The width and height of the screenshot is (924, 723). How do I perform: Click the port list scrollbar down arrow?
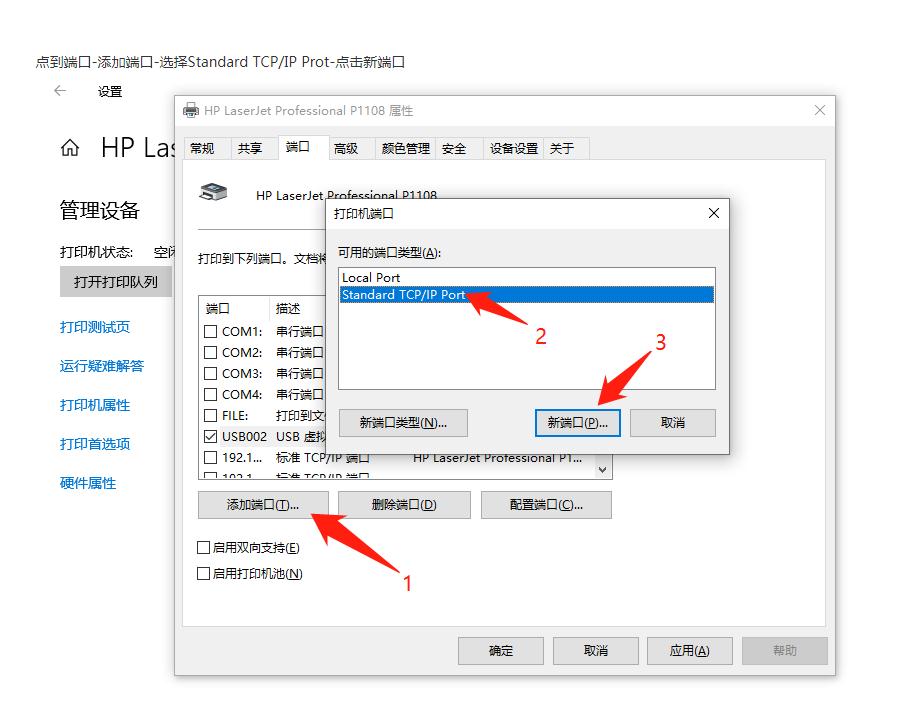coord(602,470)
